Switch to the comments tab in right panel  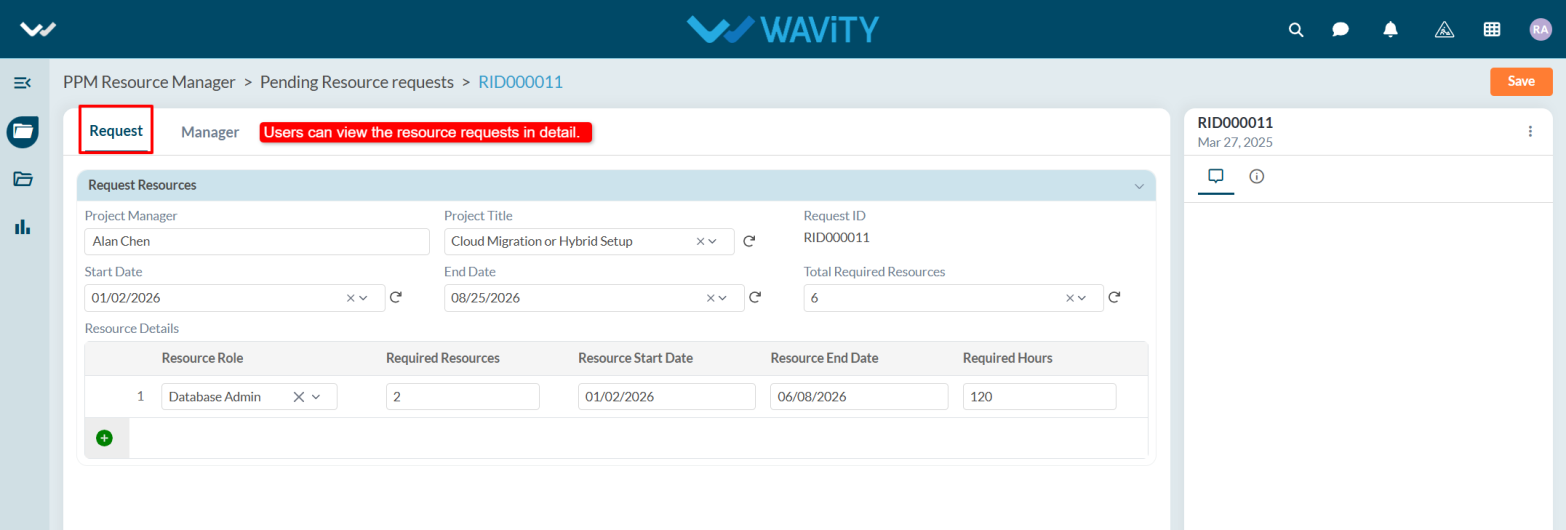coord(1216,176)
